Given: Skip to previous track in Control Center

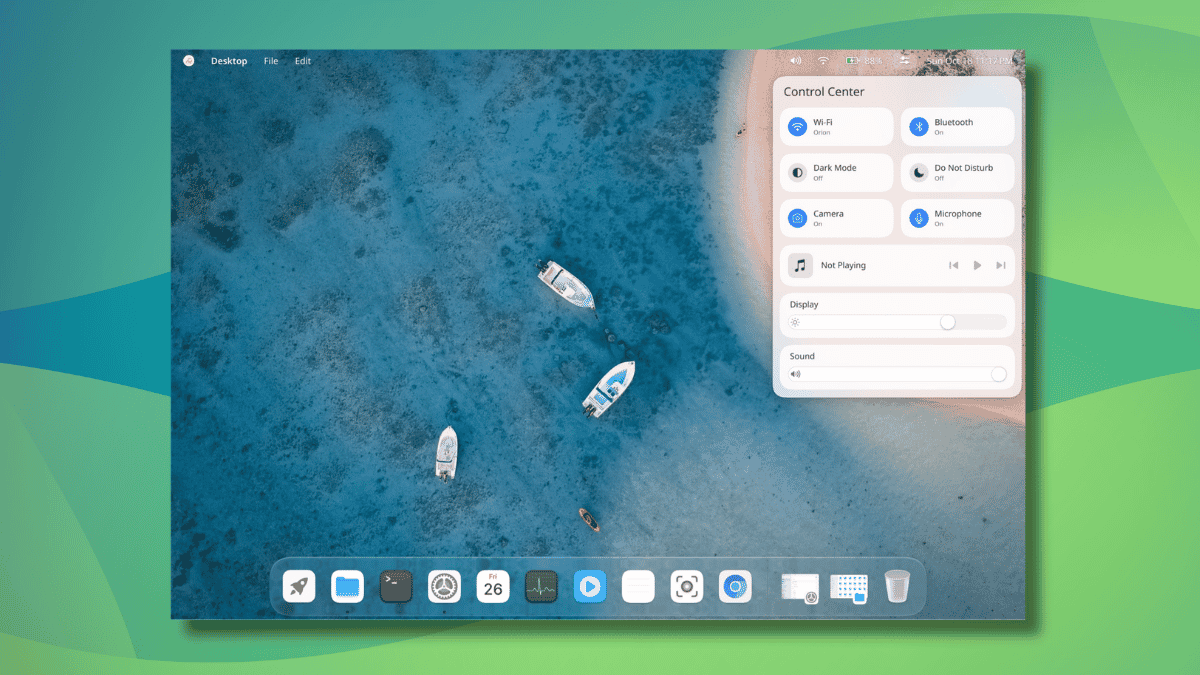Looking at the screenshot, I should click(953, 265).
